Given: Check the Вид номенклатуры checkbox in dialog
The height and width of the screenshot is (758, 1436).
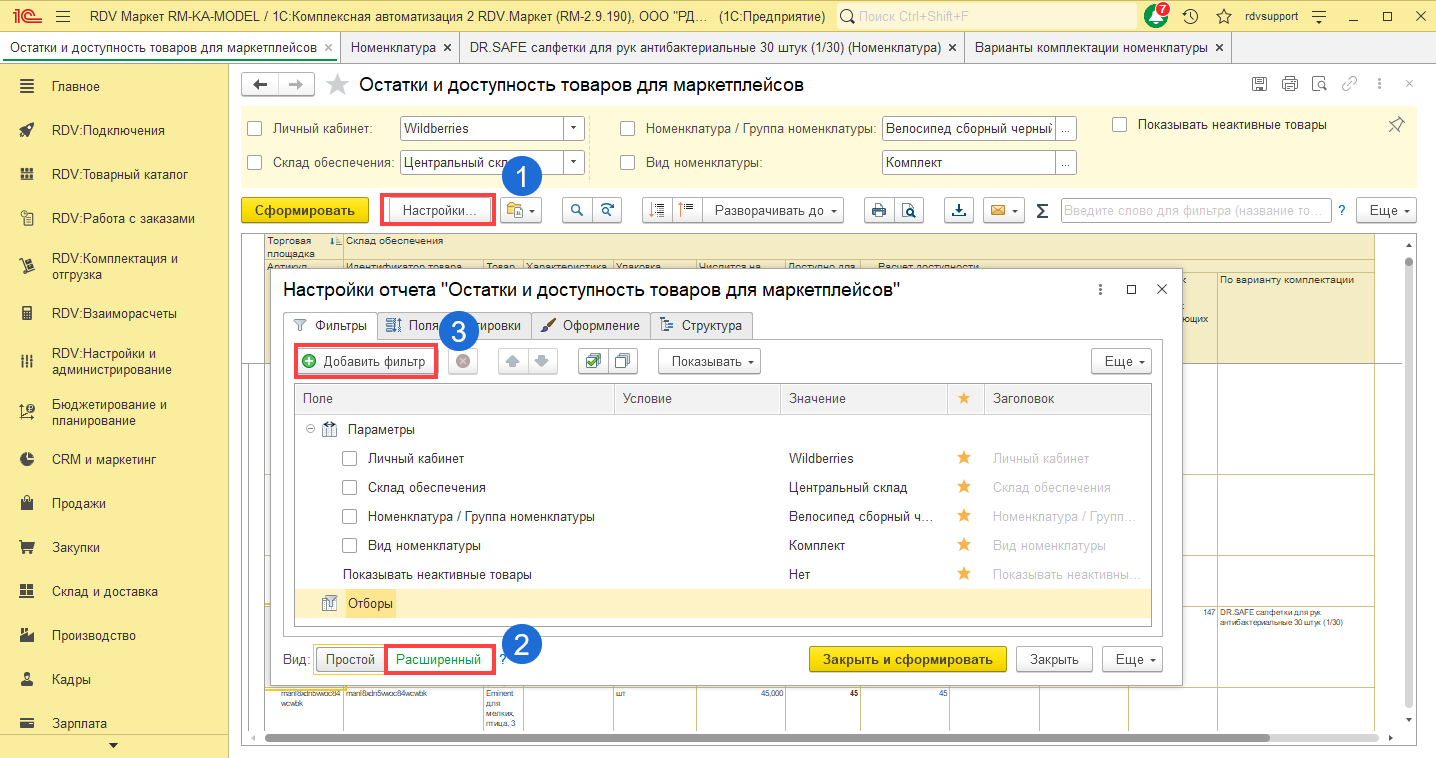Looking at the screenshot, I should click(350, 546).
